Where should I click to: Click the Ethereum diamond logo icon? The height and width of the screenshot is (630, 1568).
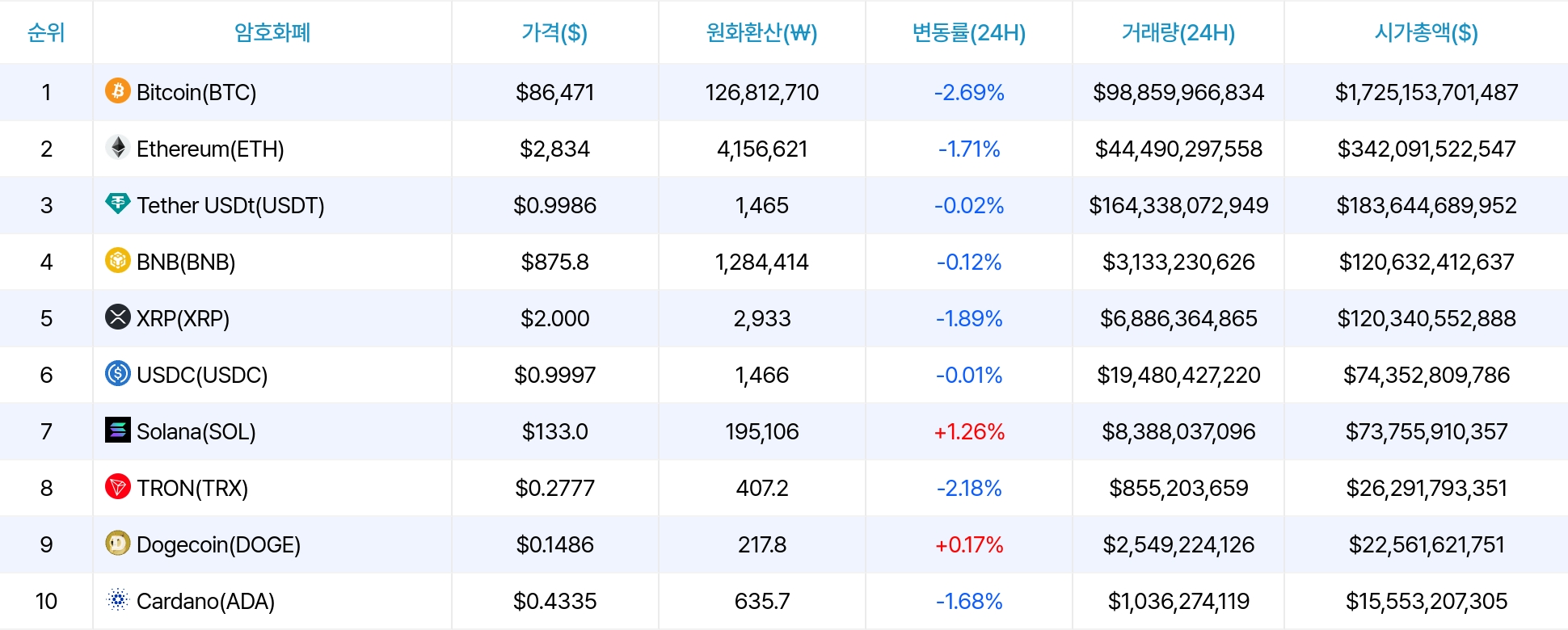click(118, 147)
